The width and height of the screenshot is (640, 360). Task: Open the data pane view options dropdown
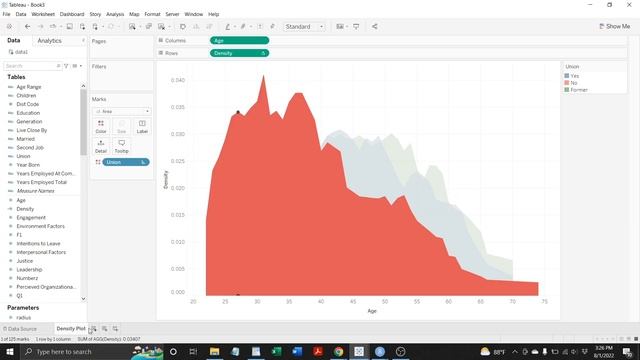coord(77,66)
